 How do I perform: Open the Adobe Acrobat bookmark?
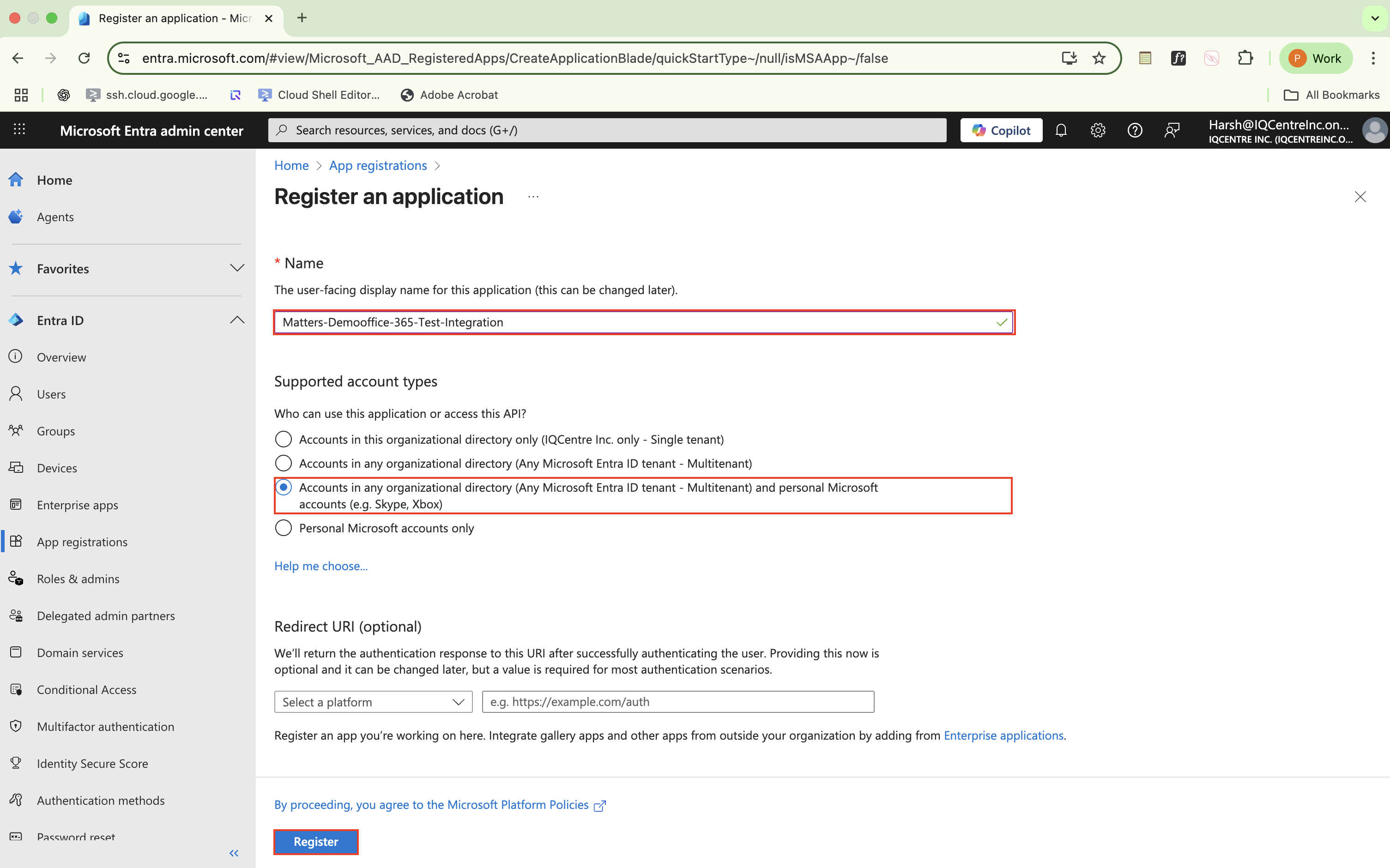click(x=449, y=95)
